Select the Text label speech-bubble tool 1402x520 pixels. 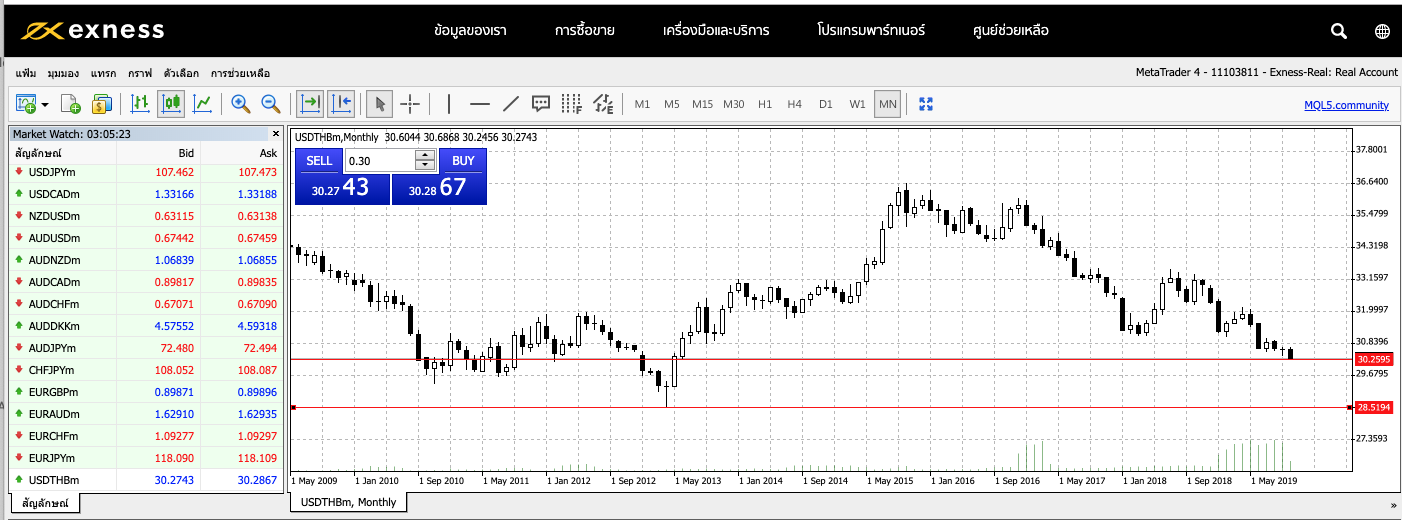(x=541, y=103)
